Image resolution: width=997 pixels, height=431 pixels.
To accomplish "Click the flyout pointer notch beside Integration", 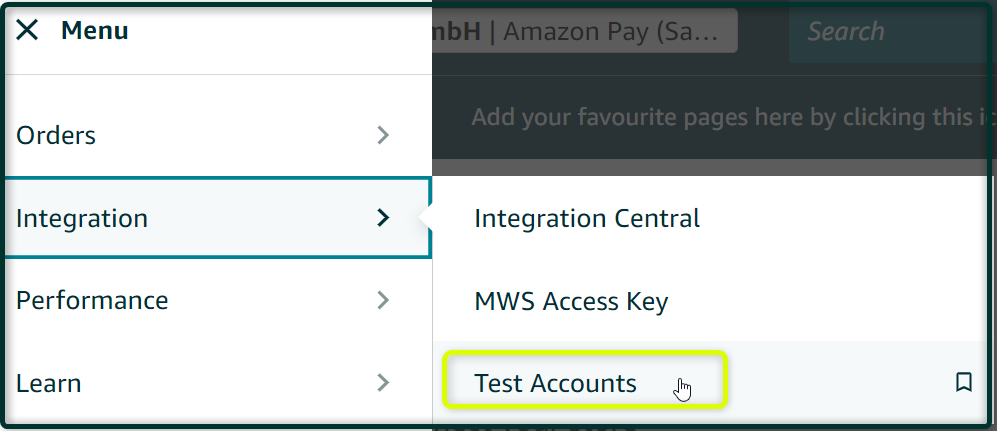I will pyautogui.click(x=426, y=217).
